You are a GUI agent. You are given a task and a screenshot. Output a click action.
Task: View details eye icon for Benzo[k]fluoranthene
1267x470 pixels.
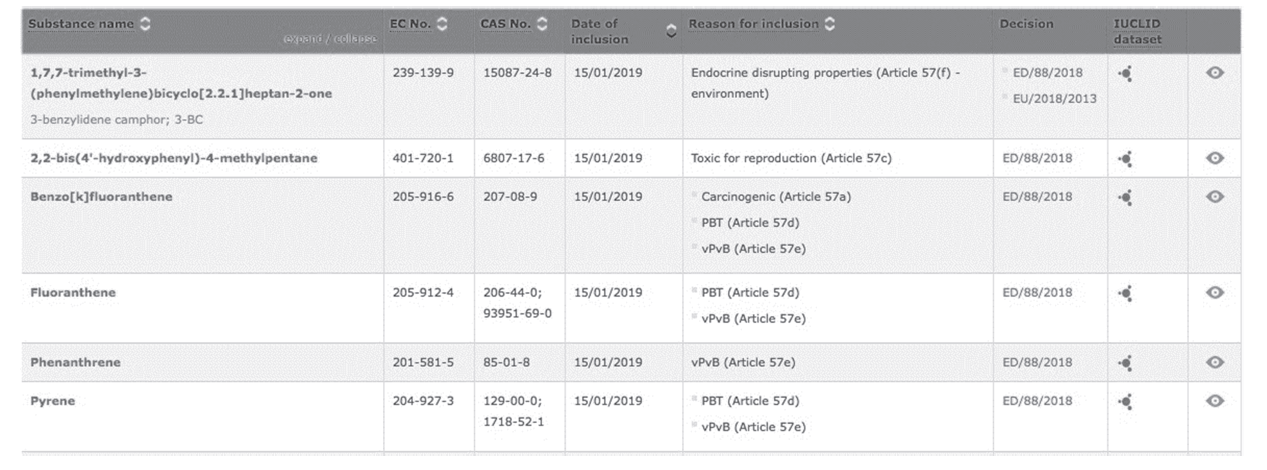[x=1215, y=197]
